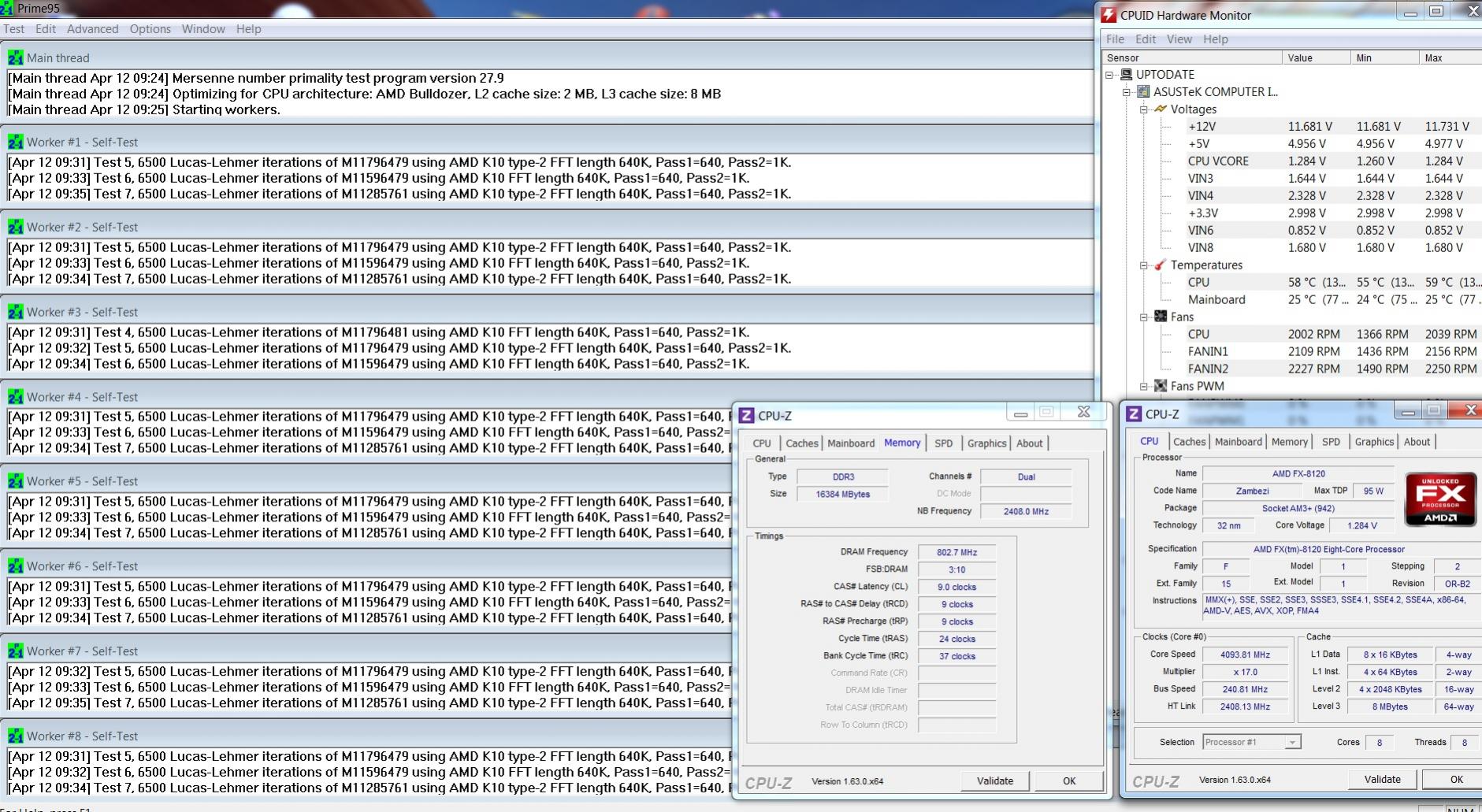
Task: Click the Worker #8 Self-Test icon
Action: pyautogui.click(x=15, y=736)
